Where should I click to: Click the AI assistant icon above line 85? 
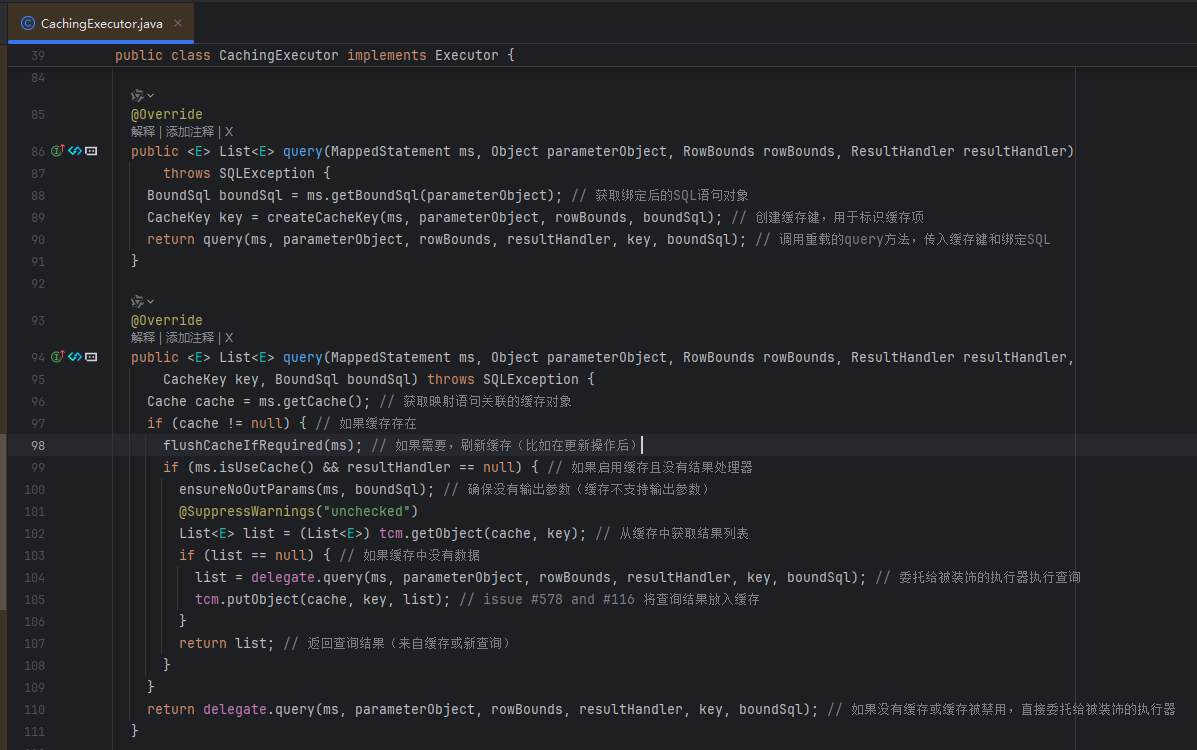(137, 95)
